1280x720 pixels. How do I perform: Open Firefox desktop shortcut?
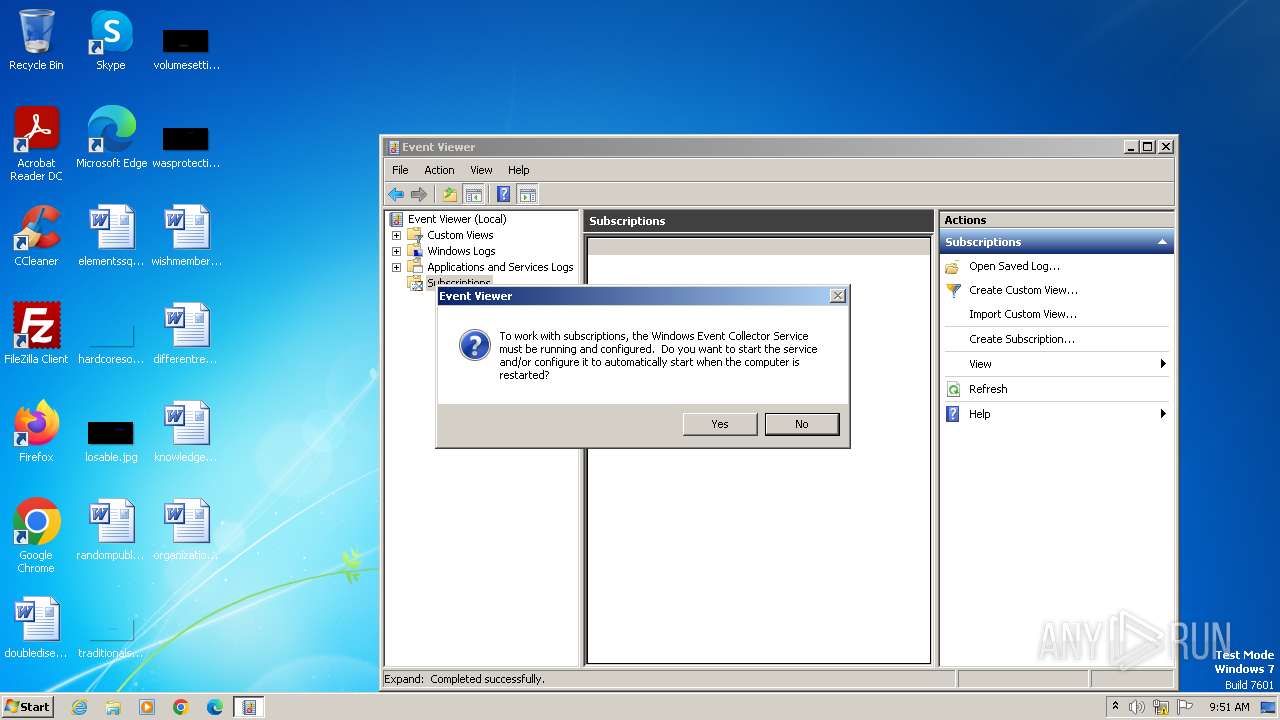coord(36,432)
